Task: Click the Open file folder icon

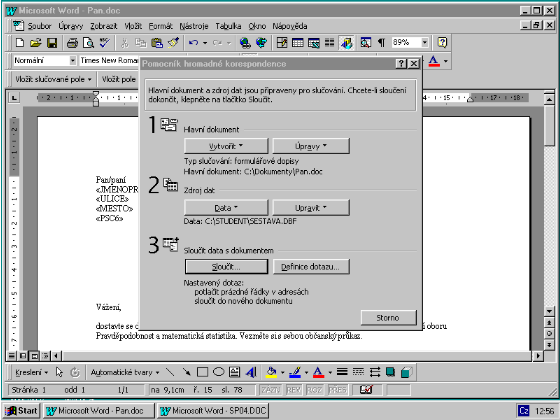Action: pyautogui.click(x=36, y=43)
